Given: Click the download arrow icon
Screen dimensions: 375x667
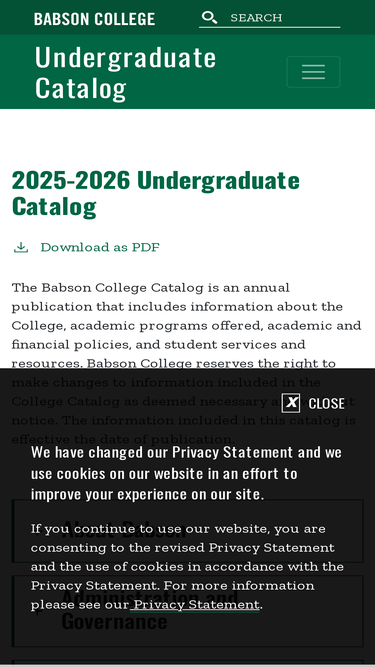Looking at the screenshot, I should click(x=21, y=247).
